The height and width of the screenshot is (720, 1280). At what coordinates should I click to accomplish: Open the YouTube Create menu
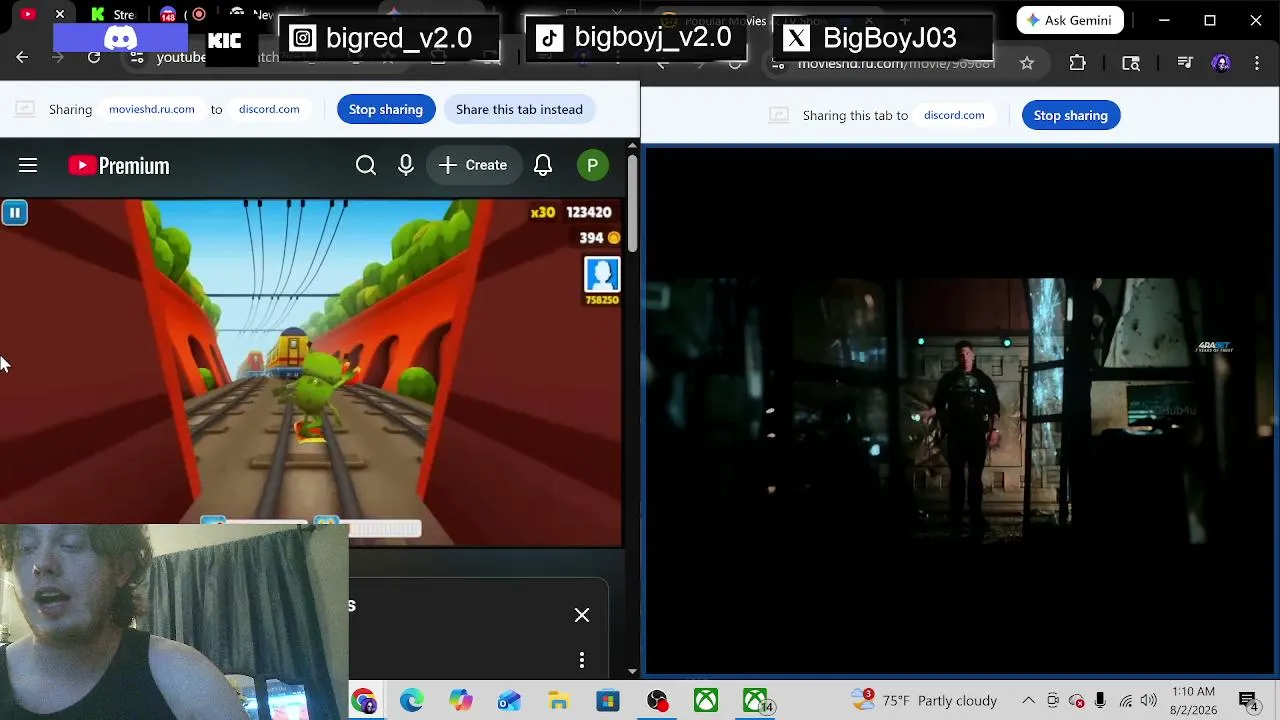point(473,165)
